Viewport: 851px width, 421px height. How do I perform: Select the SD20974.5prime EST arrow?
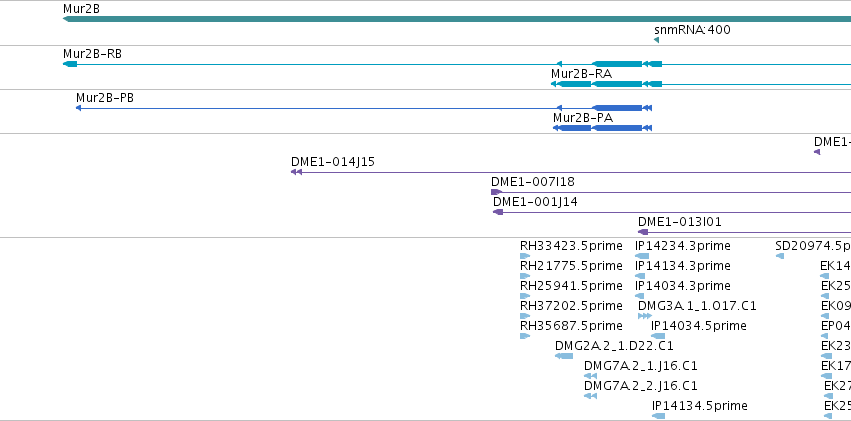coord(780,256)
